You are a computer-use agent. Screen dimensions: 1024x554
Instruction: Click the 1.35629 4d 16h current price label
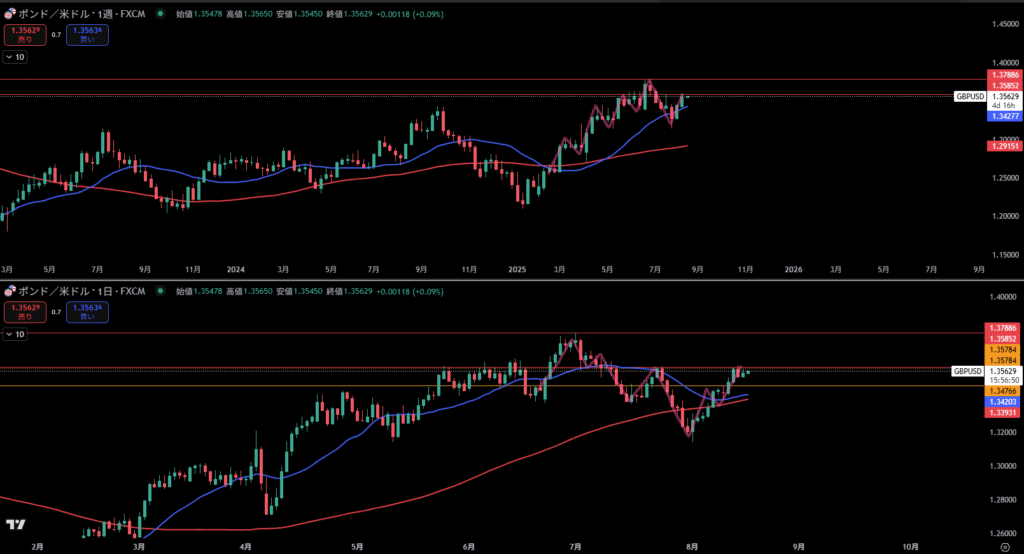click(1004, 101)
